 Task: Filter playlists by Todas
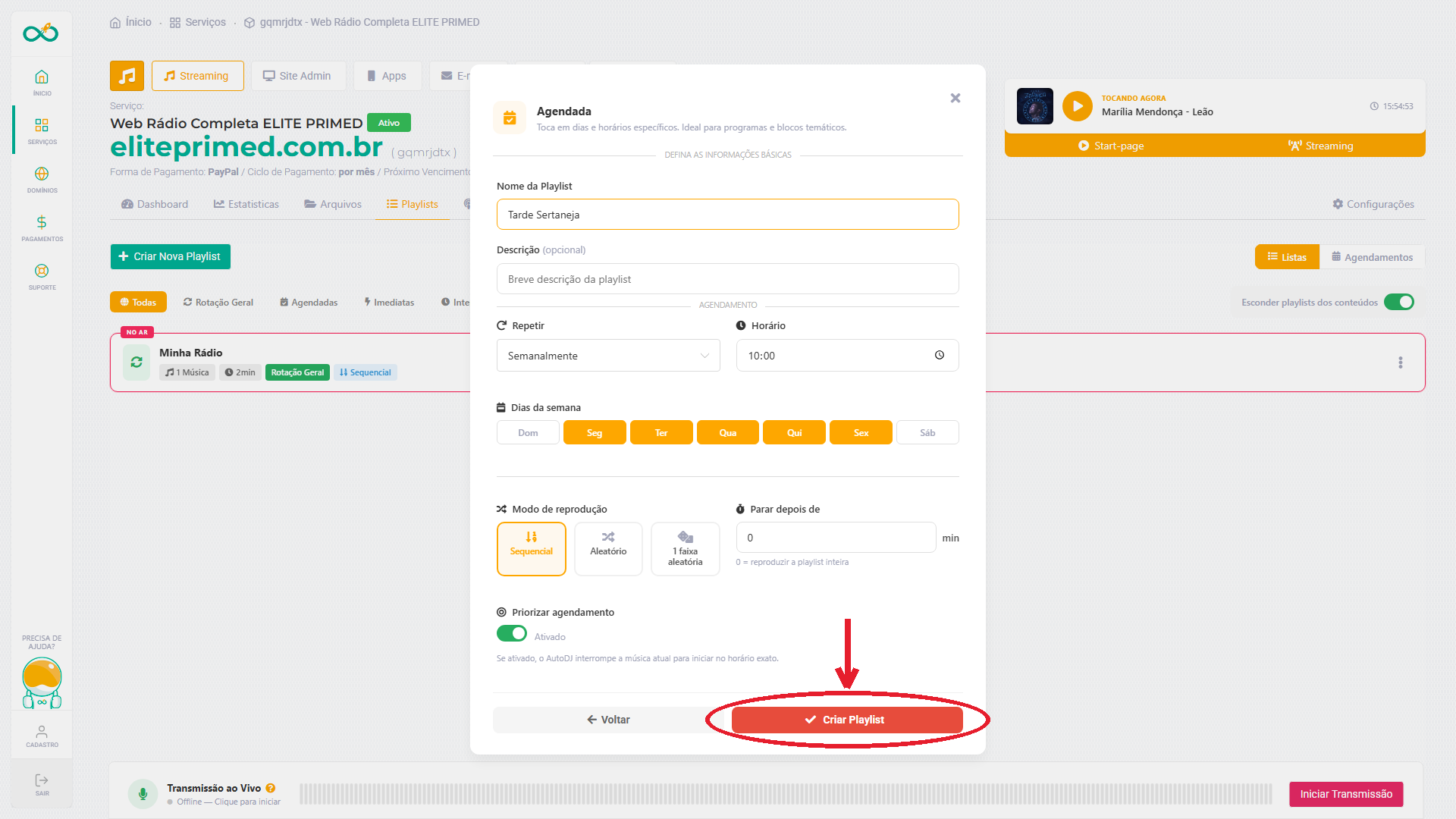[138, 302]
